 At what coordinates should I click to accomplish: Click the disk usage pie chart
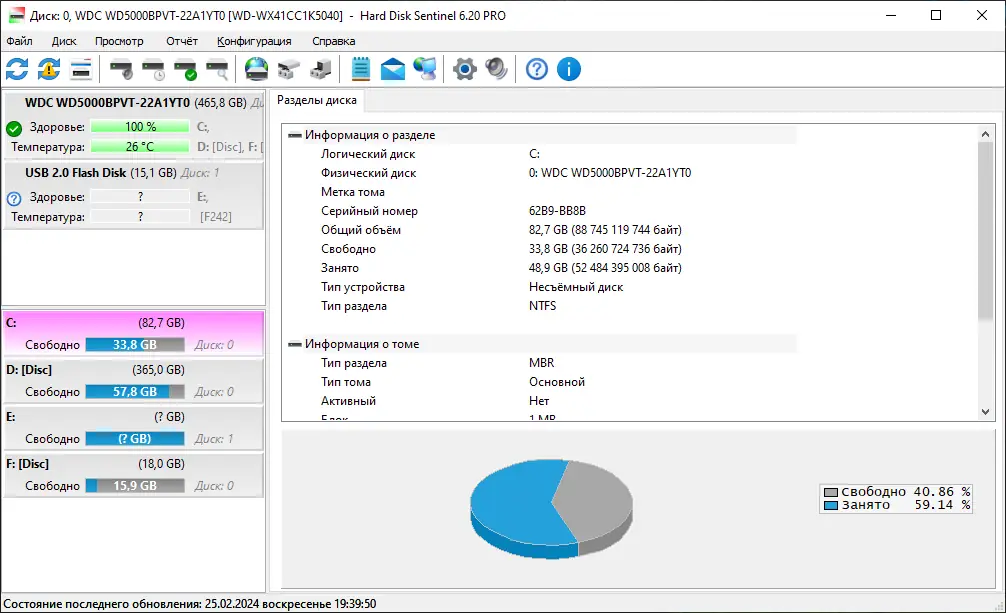552,508
